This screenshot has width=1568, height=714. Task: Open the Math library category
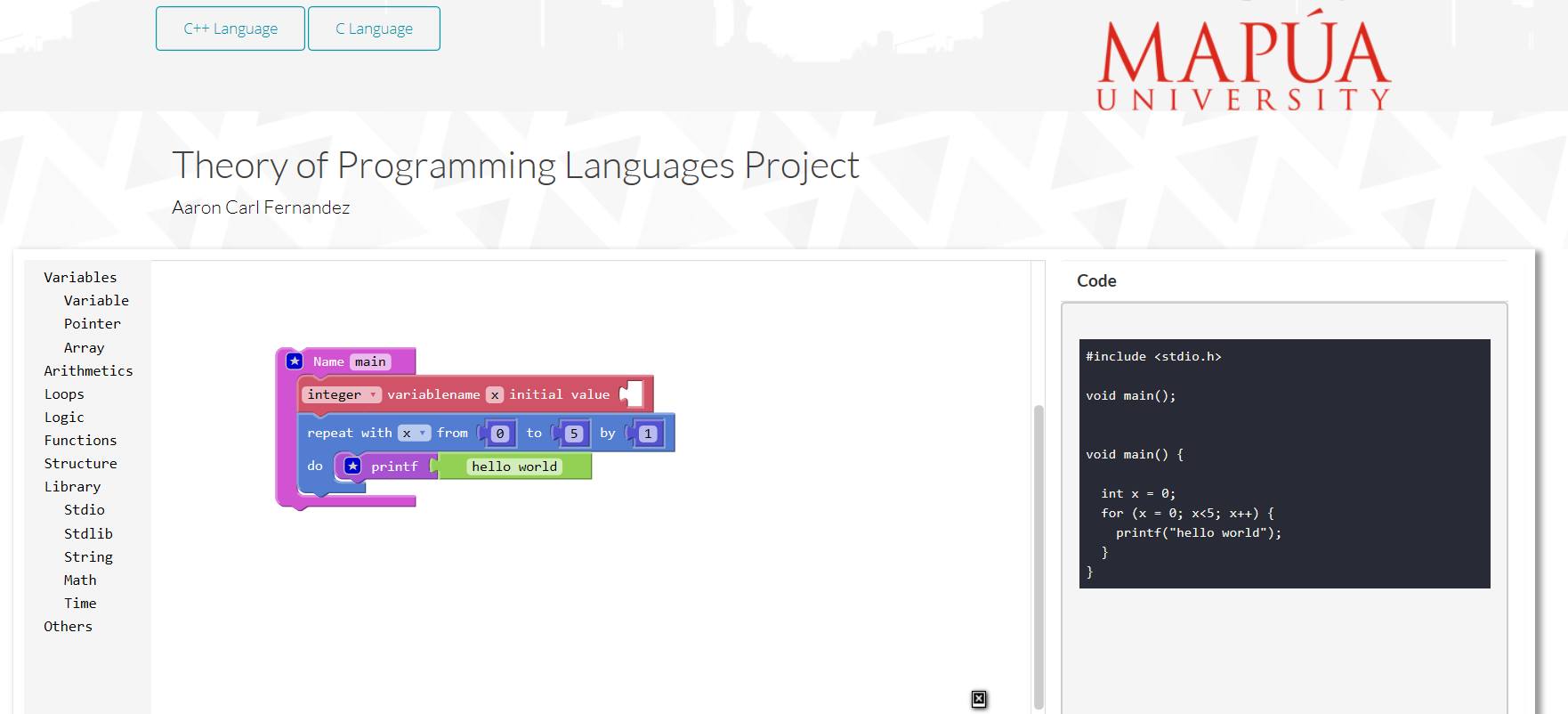[80, 580]
